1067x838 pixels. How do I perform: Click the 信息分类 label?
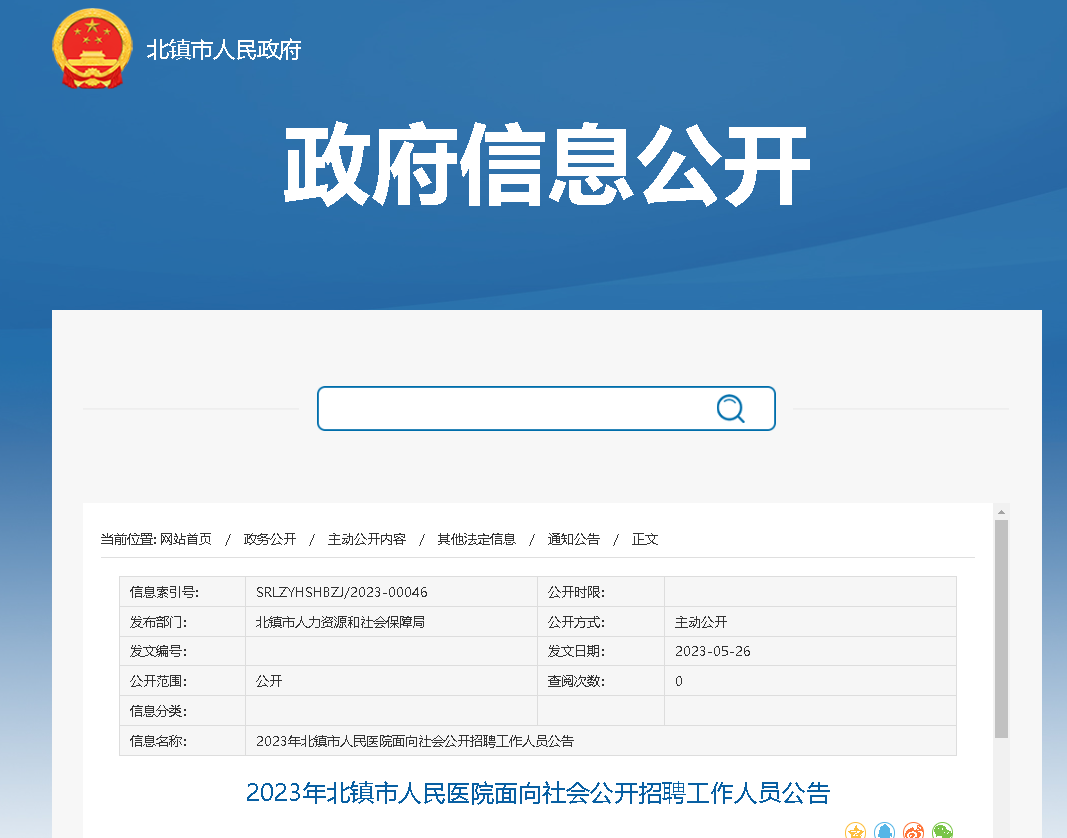[158, 711]
